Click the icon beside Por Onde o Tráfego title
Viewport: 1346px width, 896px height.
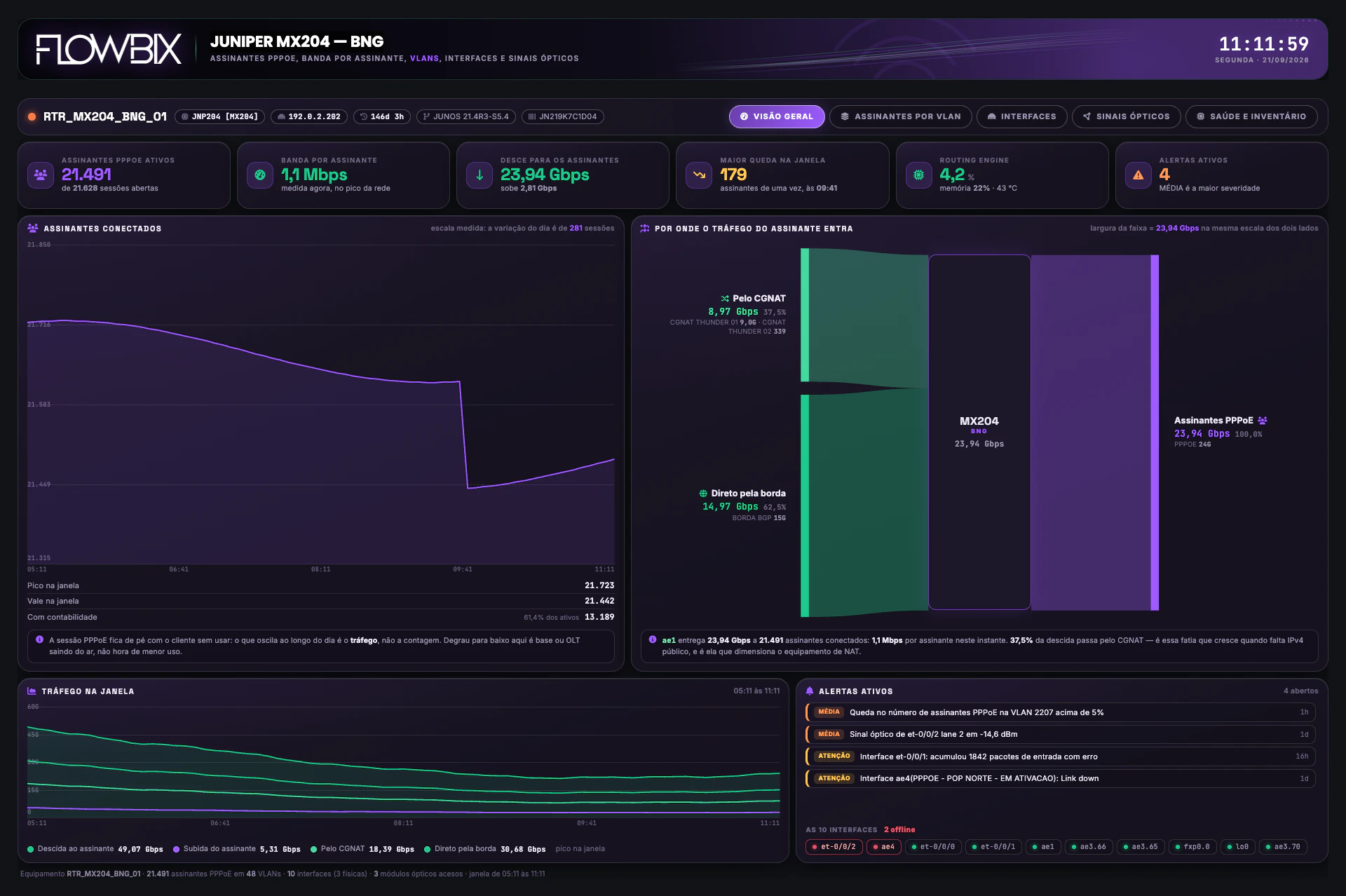[645, 228]
